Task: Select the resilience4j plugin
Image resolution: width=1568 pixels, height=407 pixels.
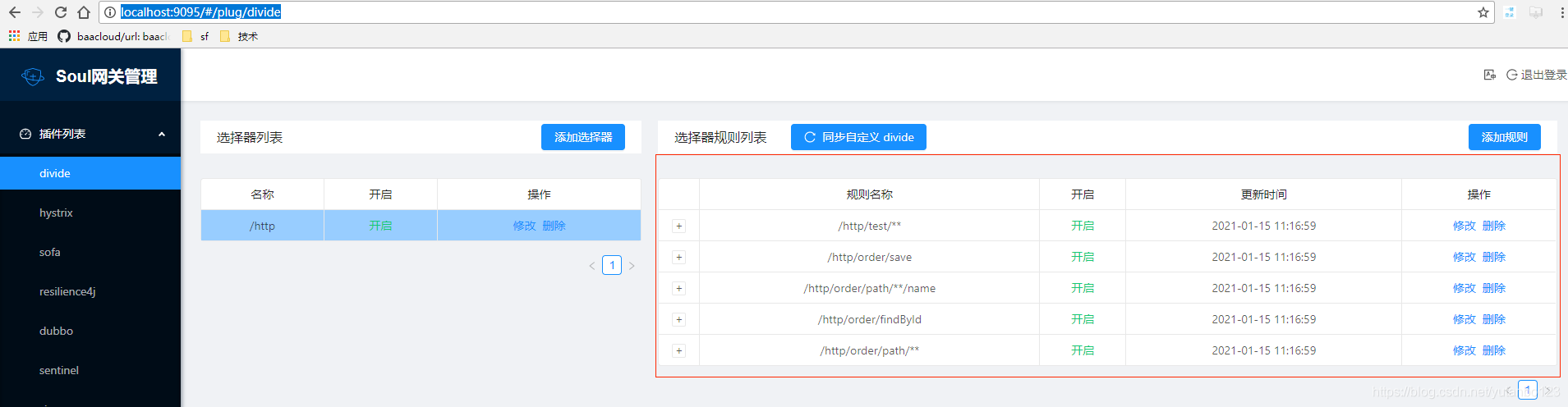Action: click(x=90, y=291)
